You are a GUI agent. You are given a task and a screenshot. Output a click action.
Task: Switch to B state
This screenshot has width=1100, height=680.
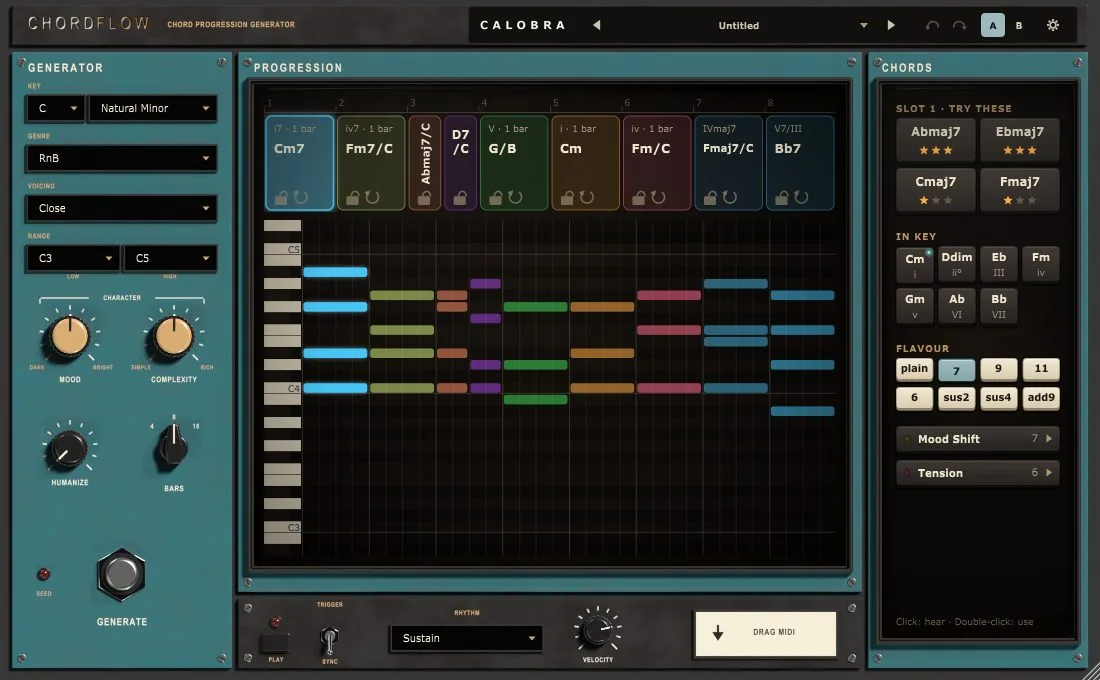(x=1019, y=25)
